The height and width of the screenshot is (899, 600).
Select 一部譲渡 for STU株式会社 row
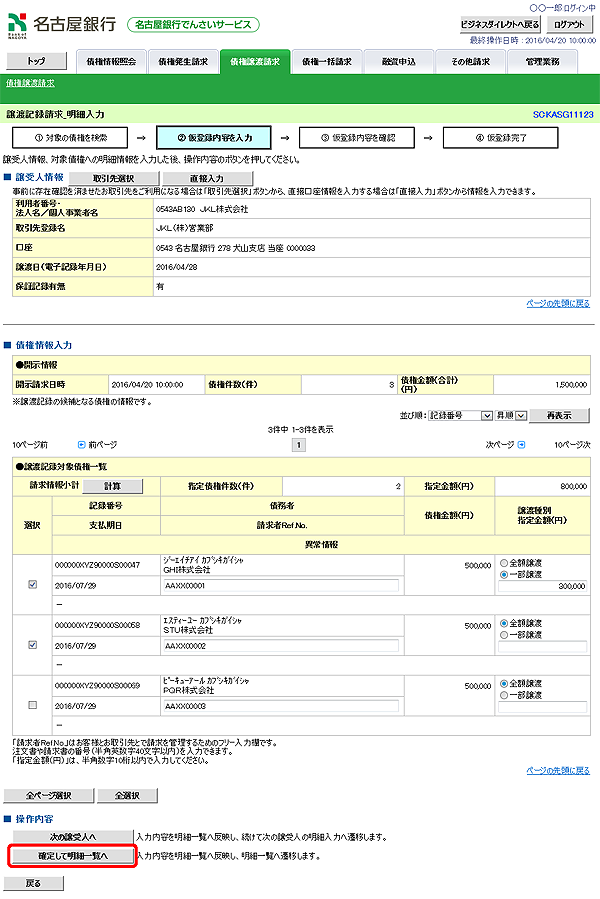pyautogui.click(x=504, y=635)
